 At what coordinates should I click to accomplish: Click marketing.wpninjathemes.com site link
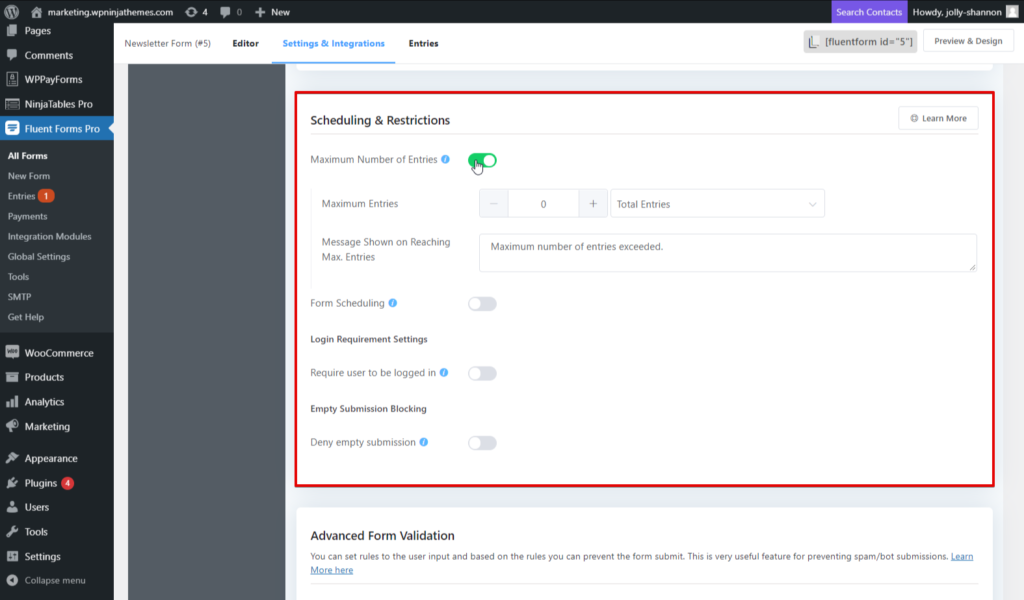click(110, 12)
